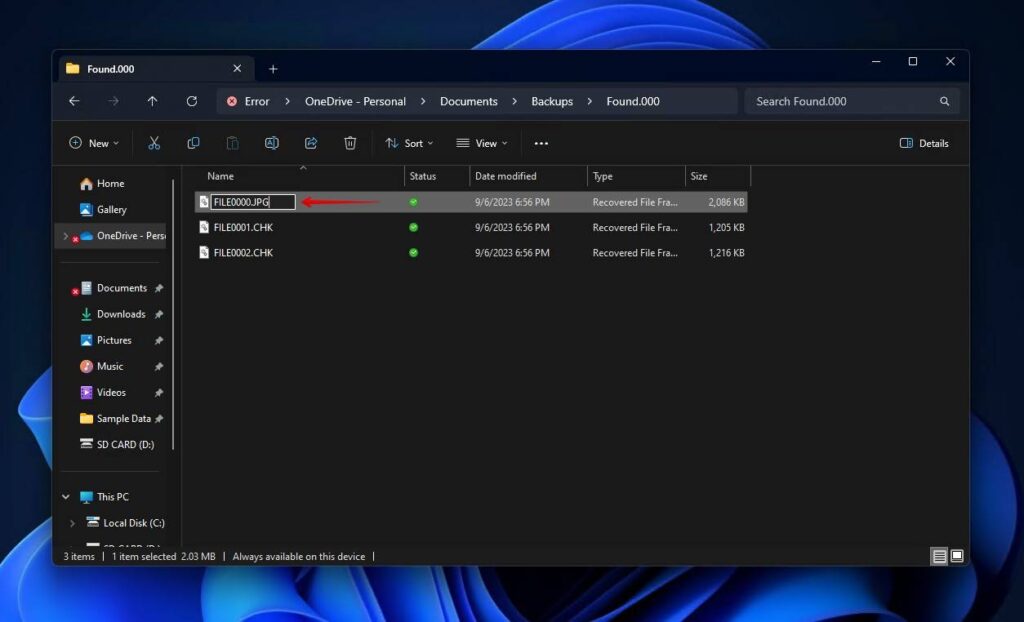The image size is (1024, 622).
Task: Cut the selected file using toolbar
Action: 153,143
